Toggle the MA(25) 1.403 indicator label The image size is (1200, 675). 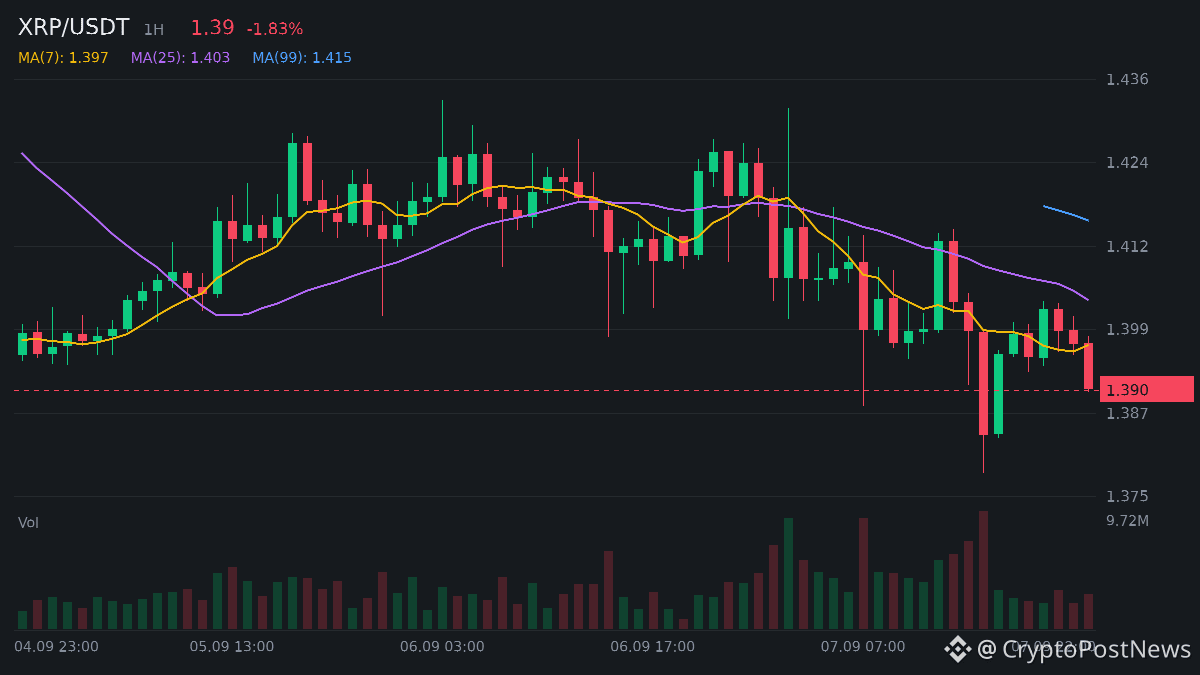[x=180, y=58]
